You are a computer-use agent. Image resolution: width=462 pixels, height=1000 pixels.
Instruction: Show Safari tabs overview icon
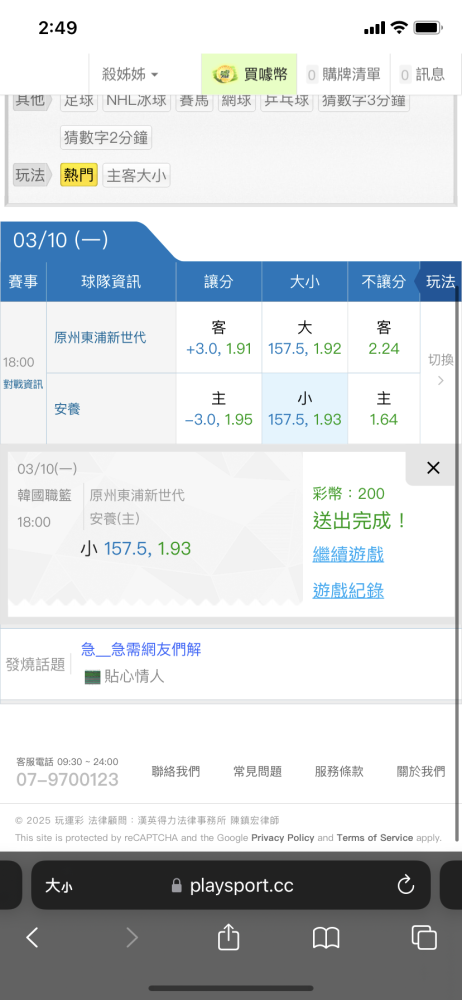(424, 937)
